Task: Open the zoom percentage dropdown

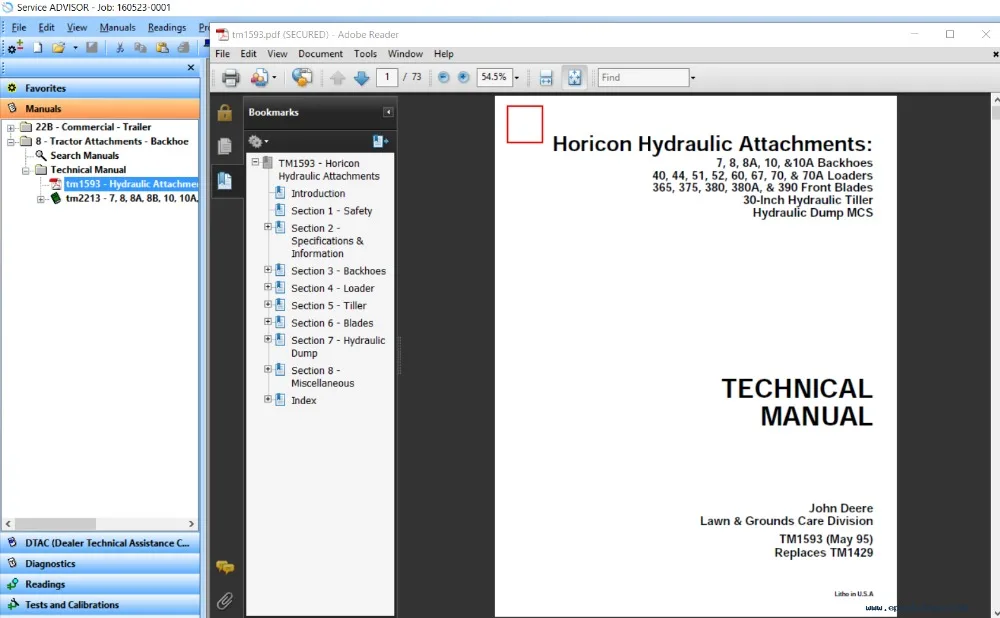Action: 516,78
